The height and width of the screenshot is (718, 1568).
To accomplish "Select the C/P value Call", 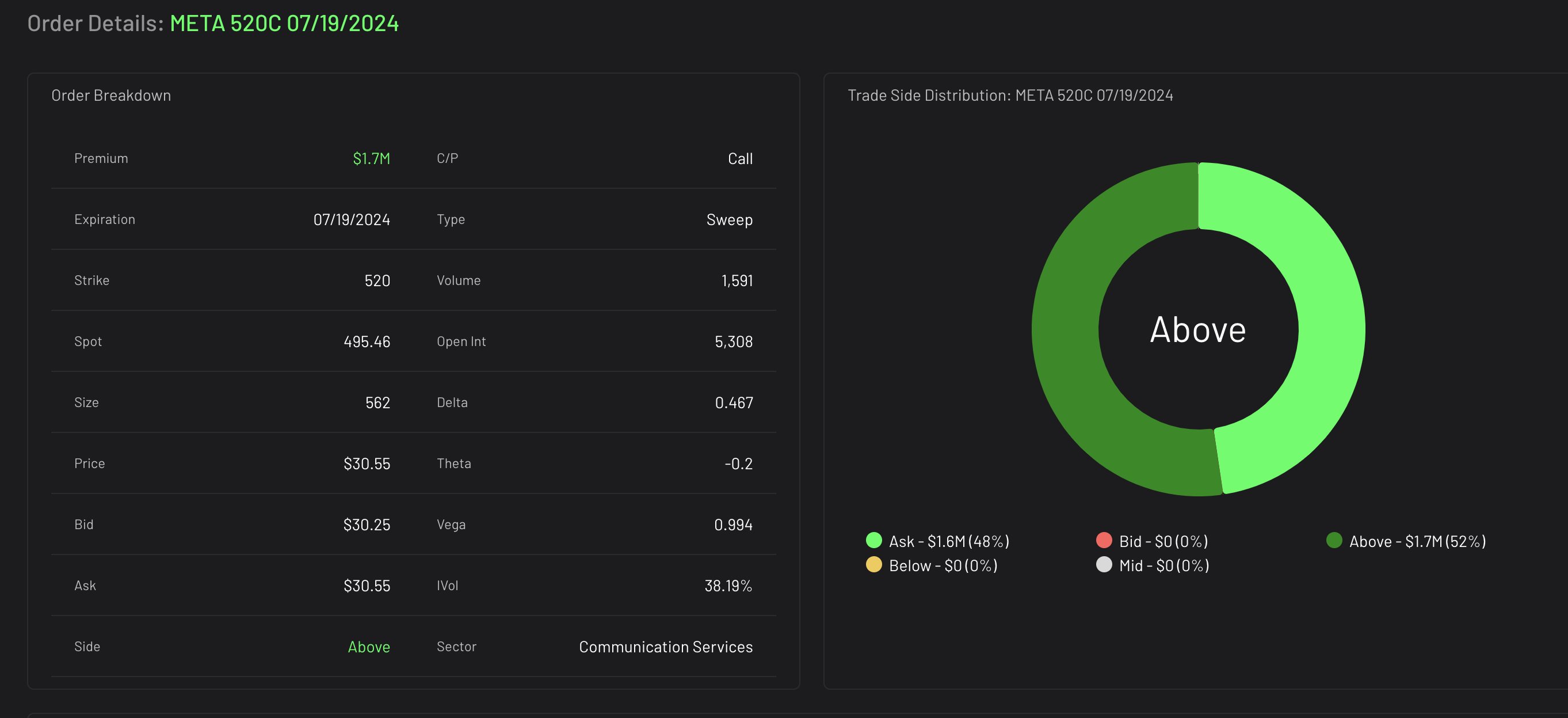I will (x=740, y=158).
